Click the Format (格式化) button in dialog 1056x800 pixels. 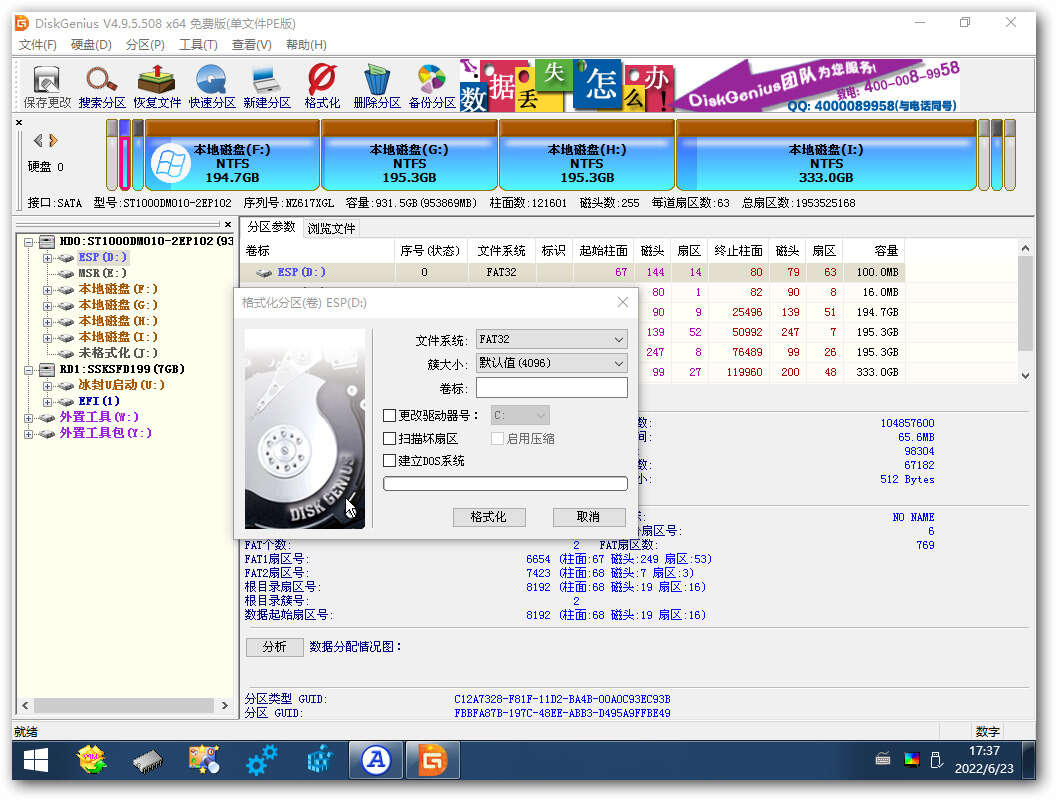pos(488,516)
